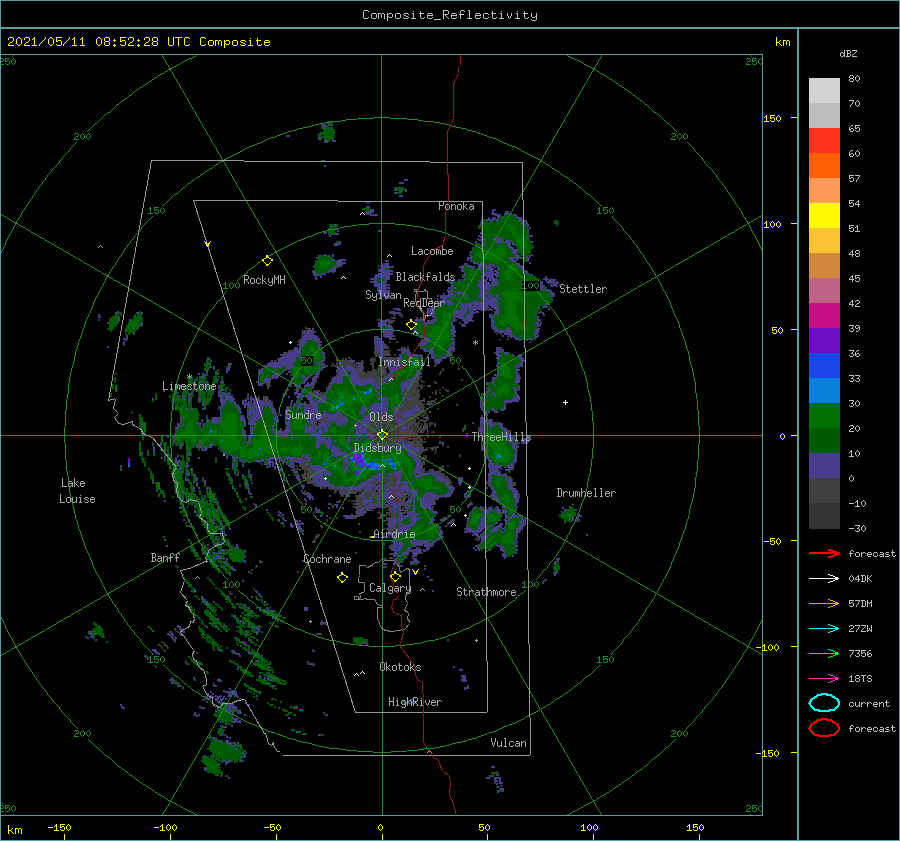Click the Stettler city label
This screenshot has width=900, height=841.
pyautogui.click(x=583, y=289)
